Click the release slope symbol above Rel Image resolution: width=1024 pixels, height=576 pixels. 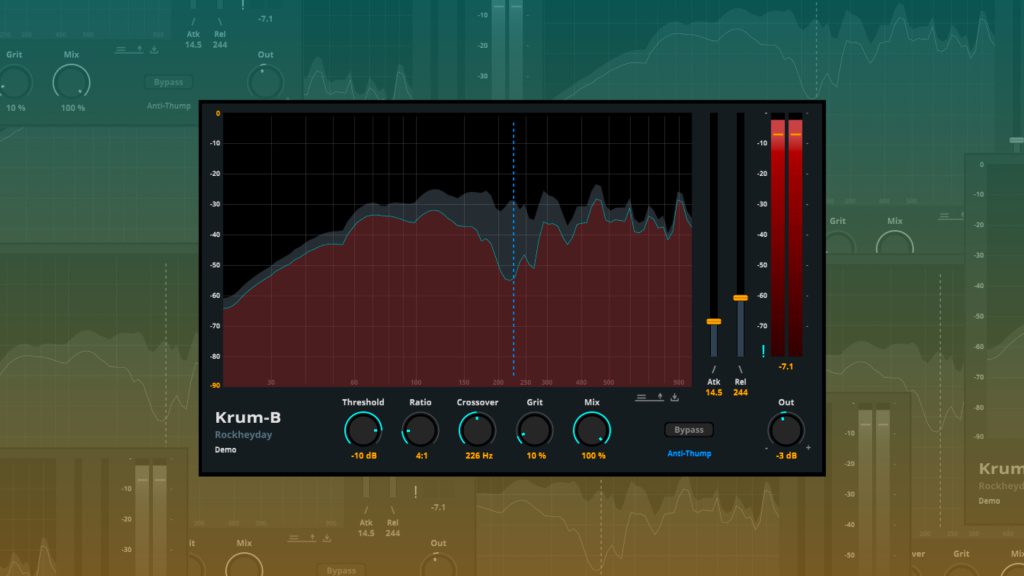pos(740,370)
